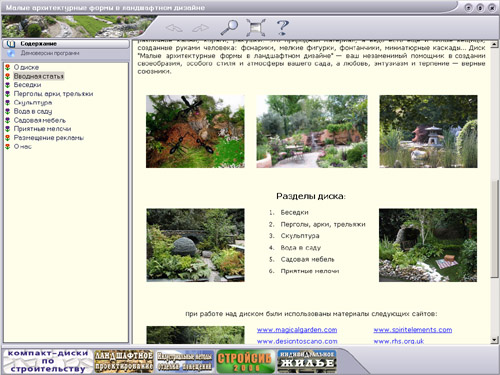Open Беседки section in sidebar
The width and height of the screenshot is (500, 375).
(27, 85)
